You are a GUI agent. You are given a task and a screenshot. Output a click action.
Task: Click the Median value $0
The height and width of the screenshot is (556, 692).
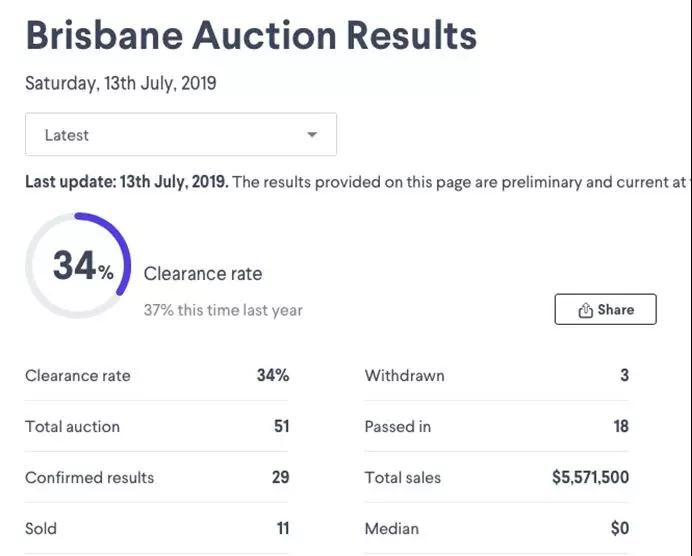[x=618, y=528]
